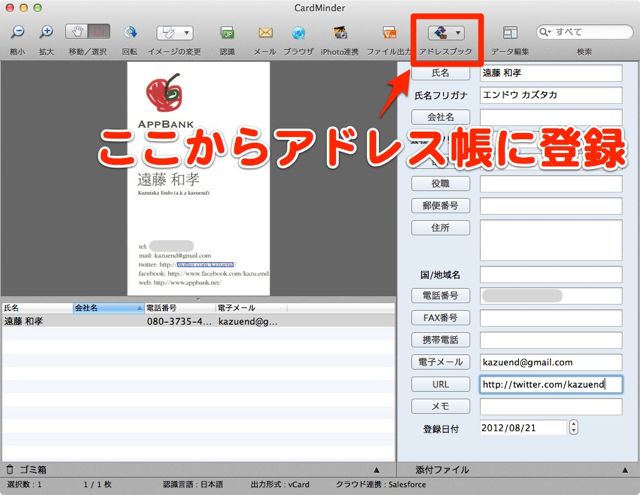
Task: Sort list by 電子メール column header
Action: click(251, 308)
